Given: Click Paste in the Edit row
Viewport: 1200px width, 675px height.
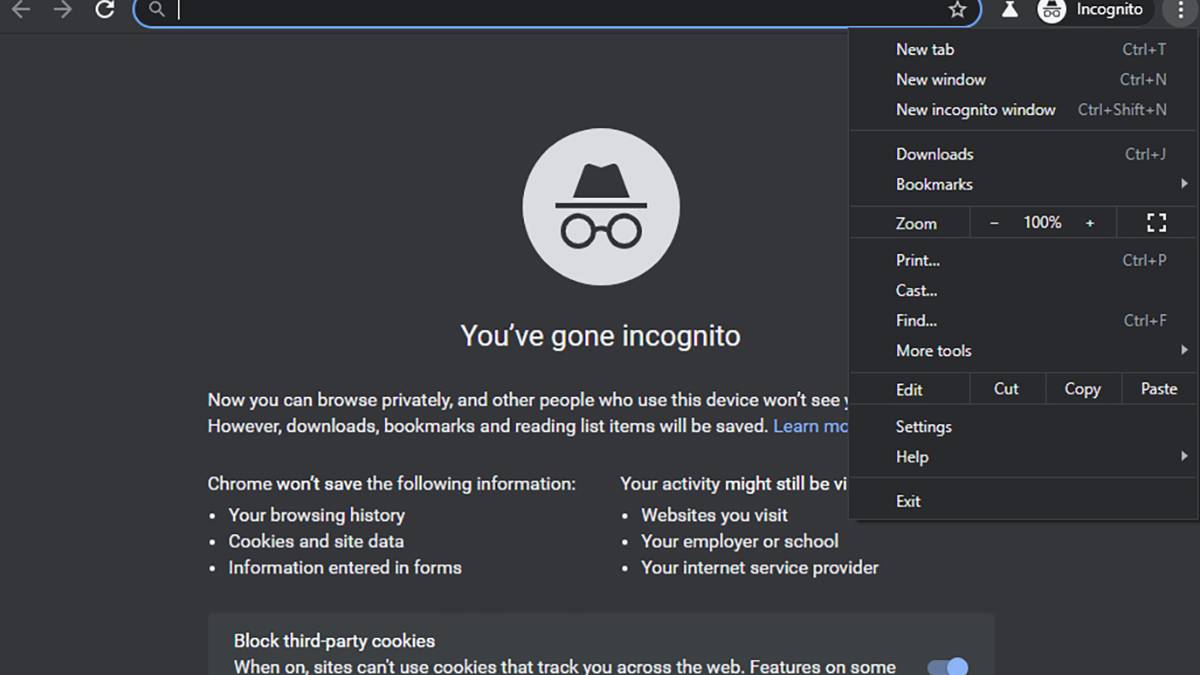Looking at the screenshot, I should coord(1159,389).
